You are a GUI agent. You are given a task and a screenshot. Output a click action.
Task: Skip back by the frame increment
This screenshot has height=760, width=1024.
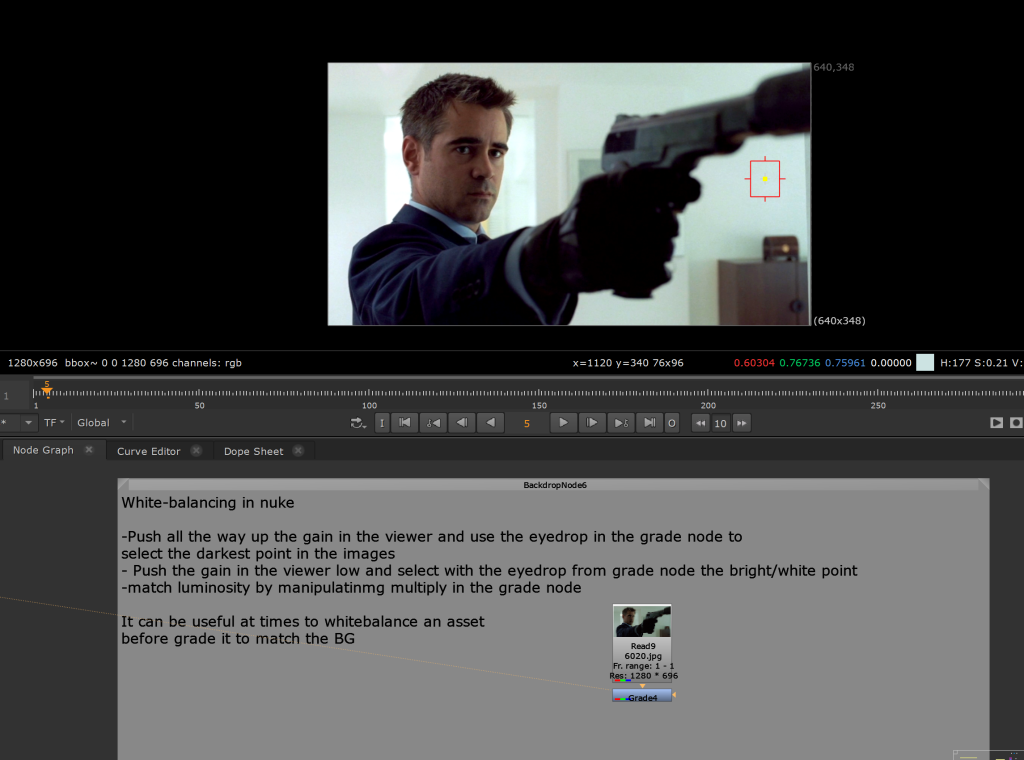click(x=700, y=423)
